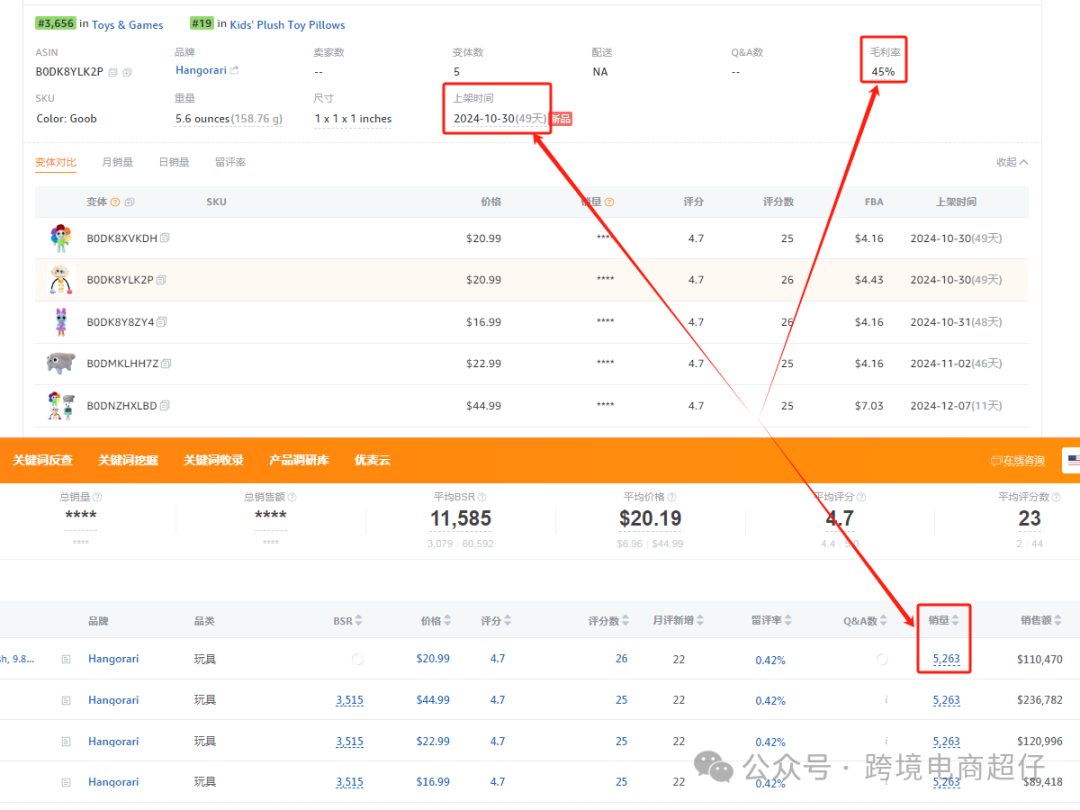Show help for 平均评分数 metric
Screen dimensions: 1080x810
[x=1057, y=497]
